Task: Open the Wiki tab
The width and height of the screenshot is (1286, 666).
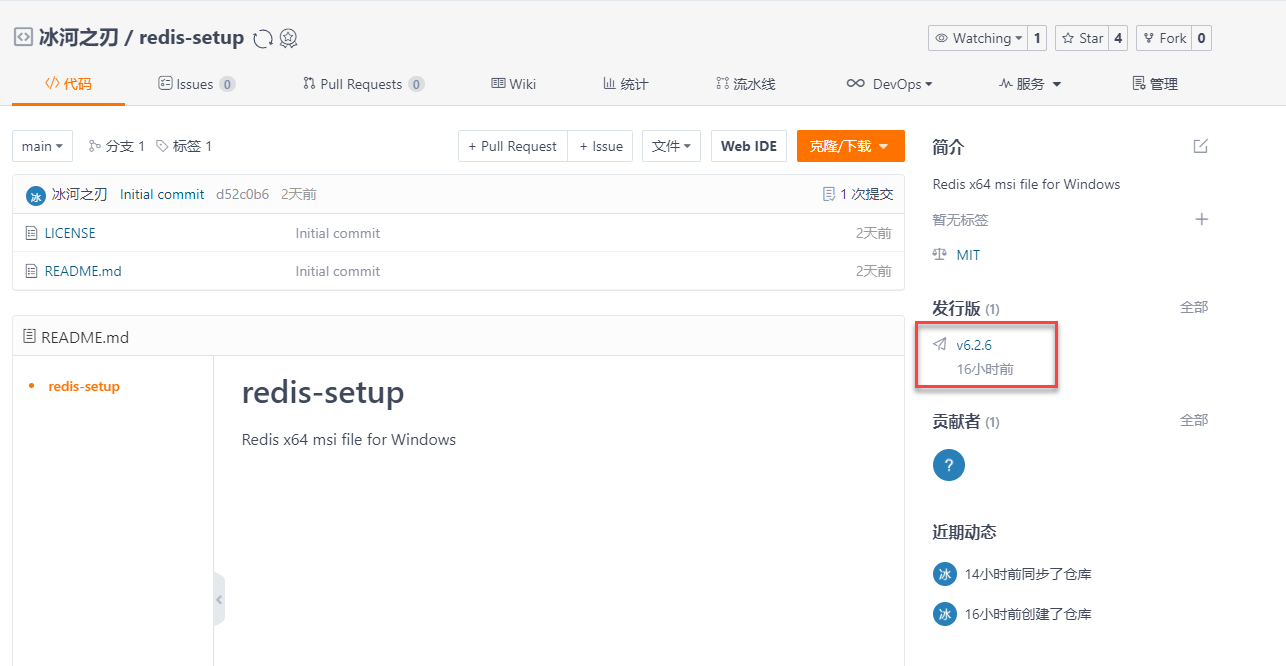Action: pyautogui.click(x=513, y=84)
